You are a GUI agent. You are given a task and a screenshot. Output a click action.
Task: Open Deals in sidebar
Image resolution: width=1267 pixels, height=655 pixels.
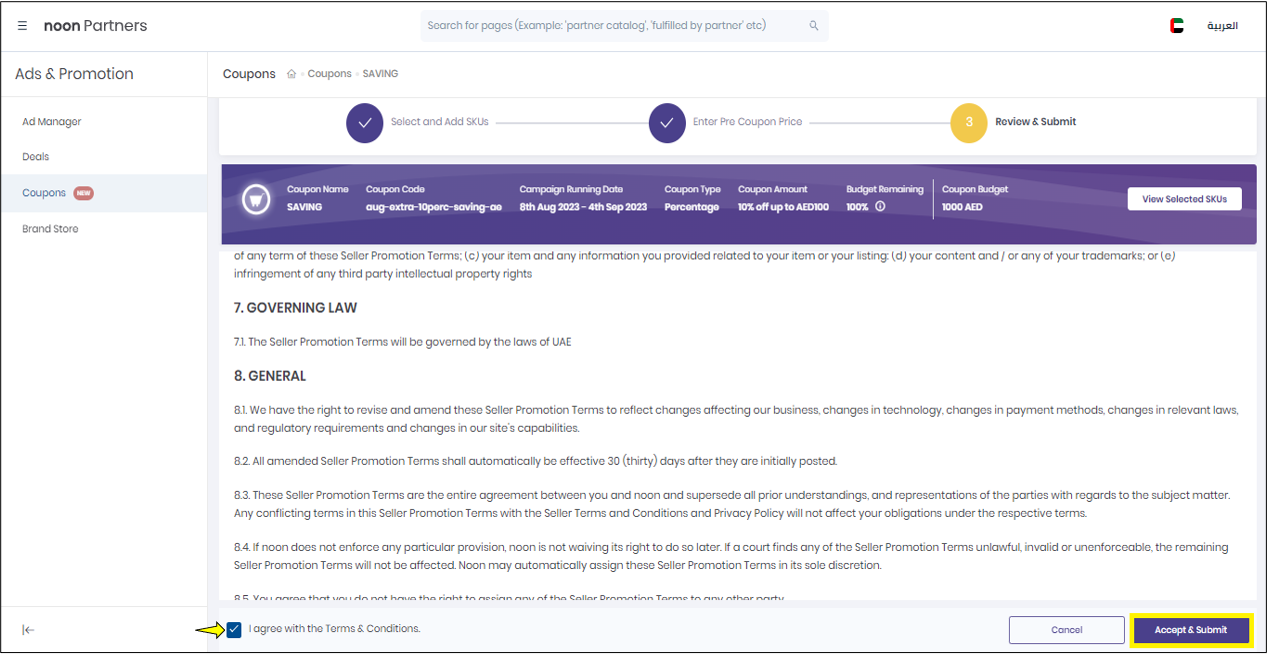point(36,157)
